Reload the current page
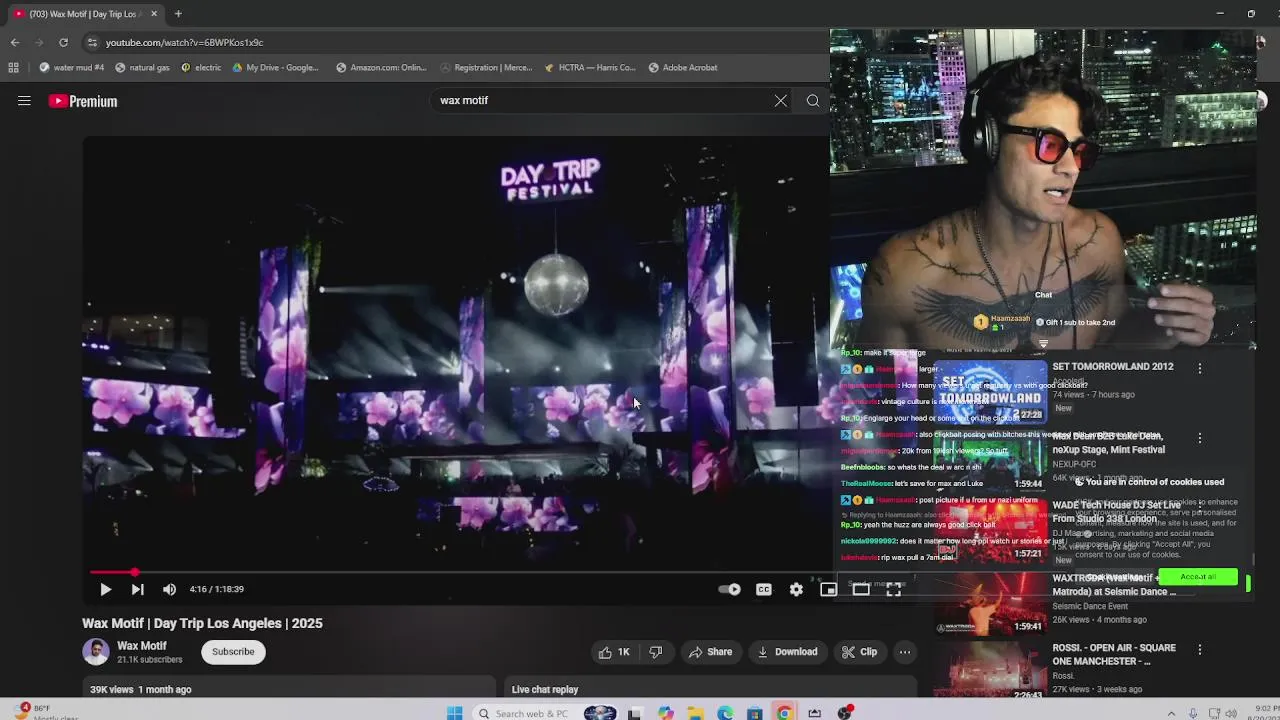This screenshot has width=1280, height=720. point(63,42)
